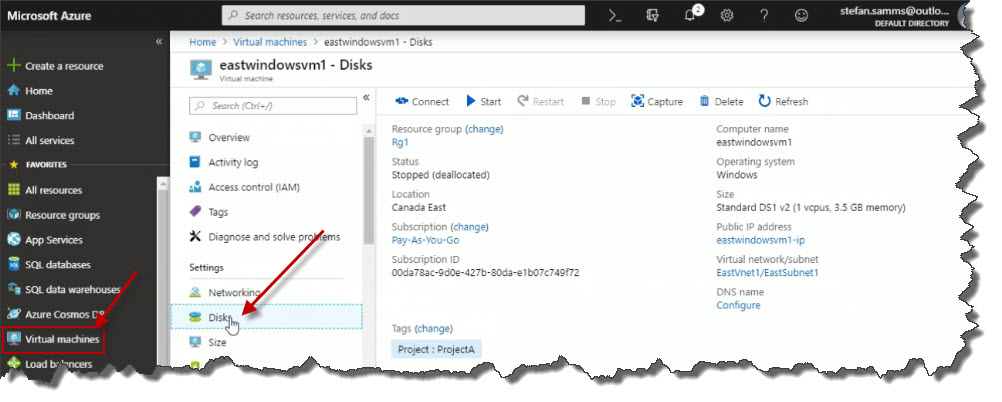Viewport: 1002px width, 402px height.
Task: Click the Project : ProjectA tag
Action: pyautogui.click(x=436, y=350)
